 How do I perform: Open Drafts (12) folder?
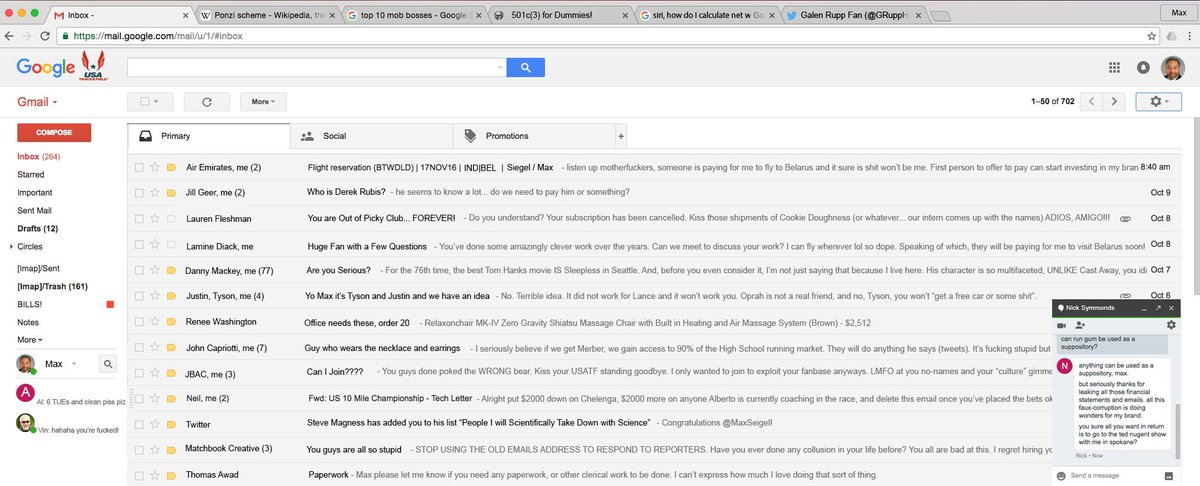37,229
